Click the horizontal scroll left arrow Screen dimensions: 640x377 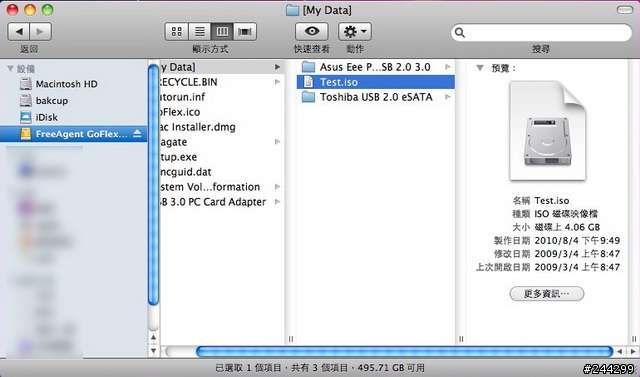(620, 351)
